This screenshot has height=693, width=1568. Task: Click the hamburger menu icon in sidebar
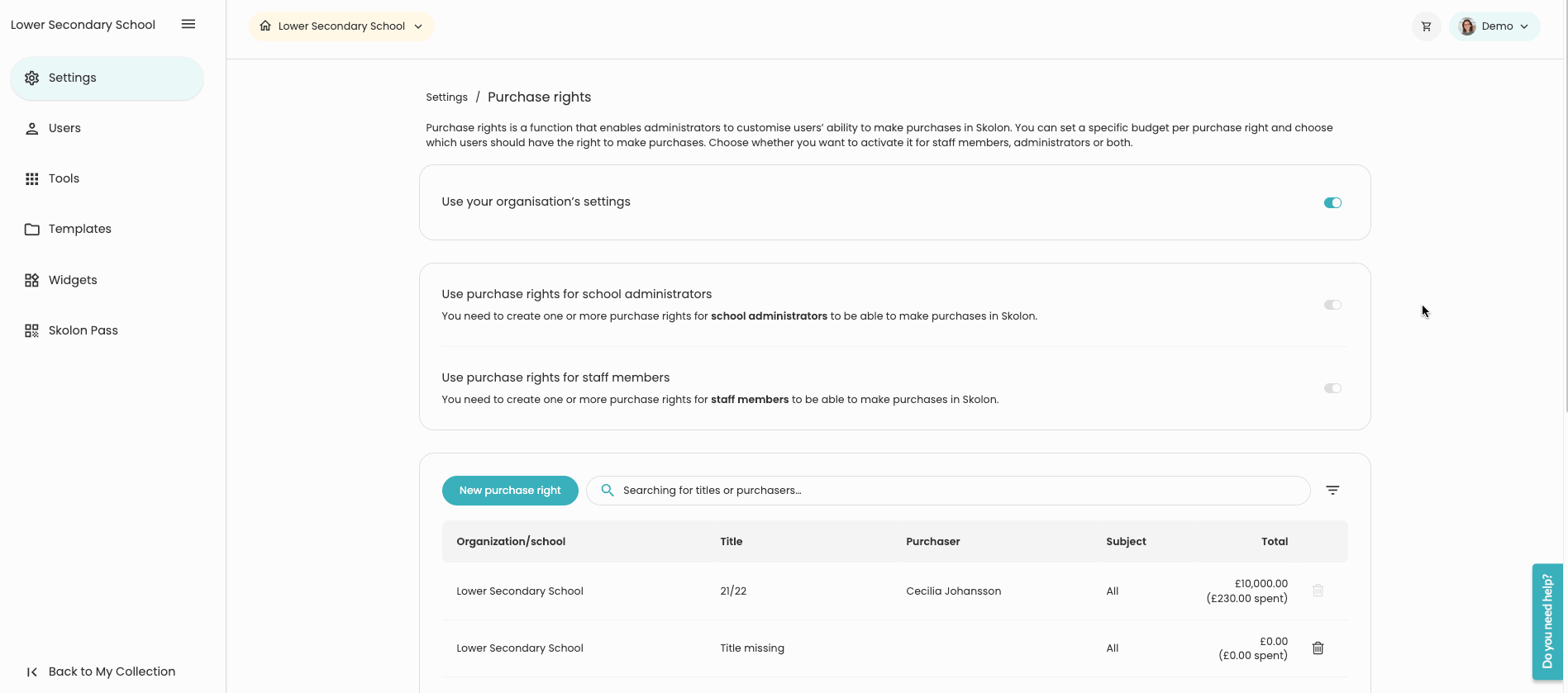(188, 25)
